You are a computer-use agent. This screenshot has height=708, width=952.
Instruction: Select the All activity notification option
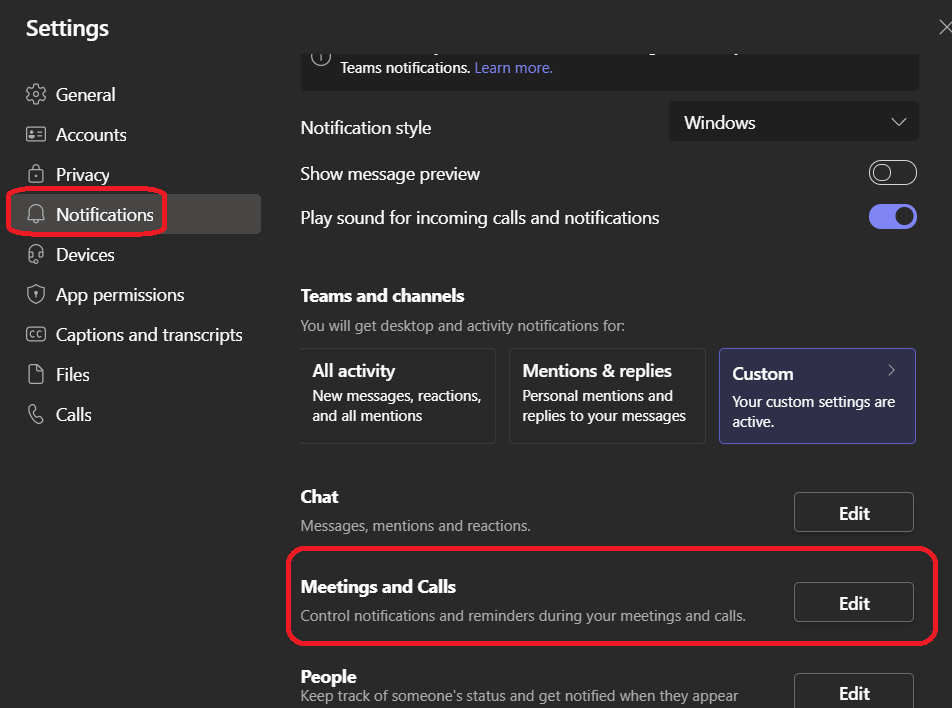coord(398,395)
